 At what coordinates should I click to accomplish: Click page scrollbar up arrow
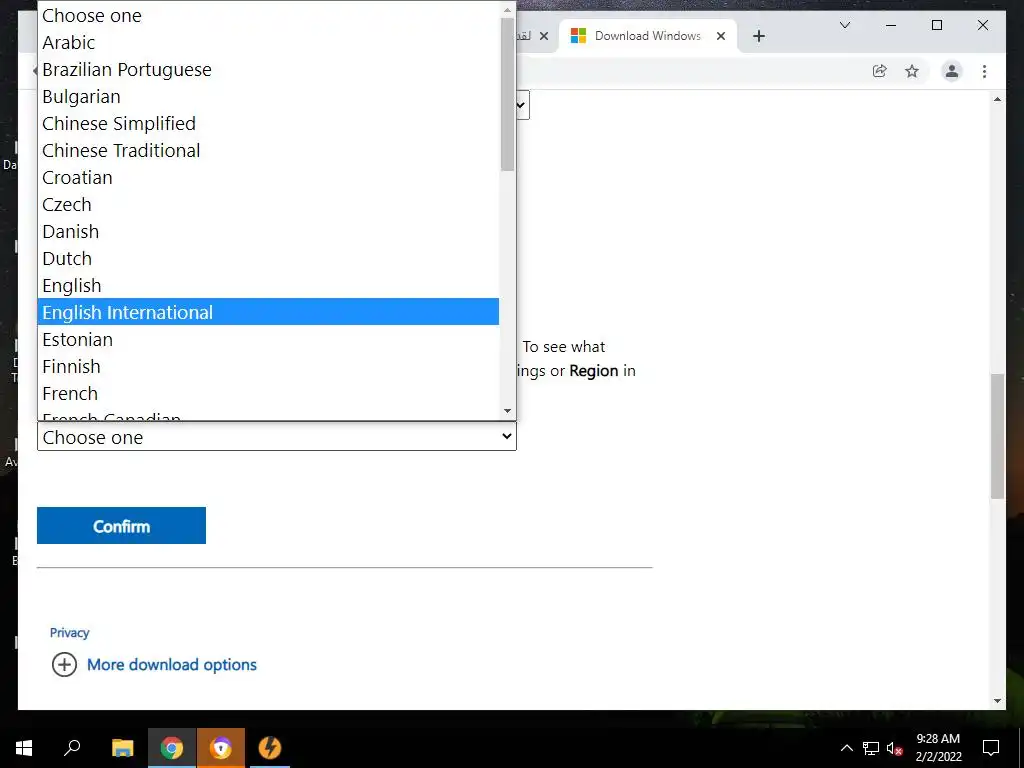click(997, 99)
